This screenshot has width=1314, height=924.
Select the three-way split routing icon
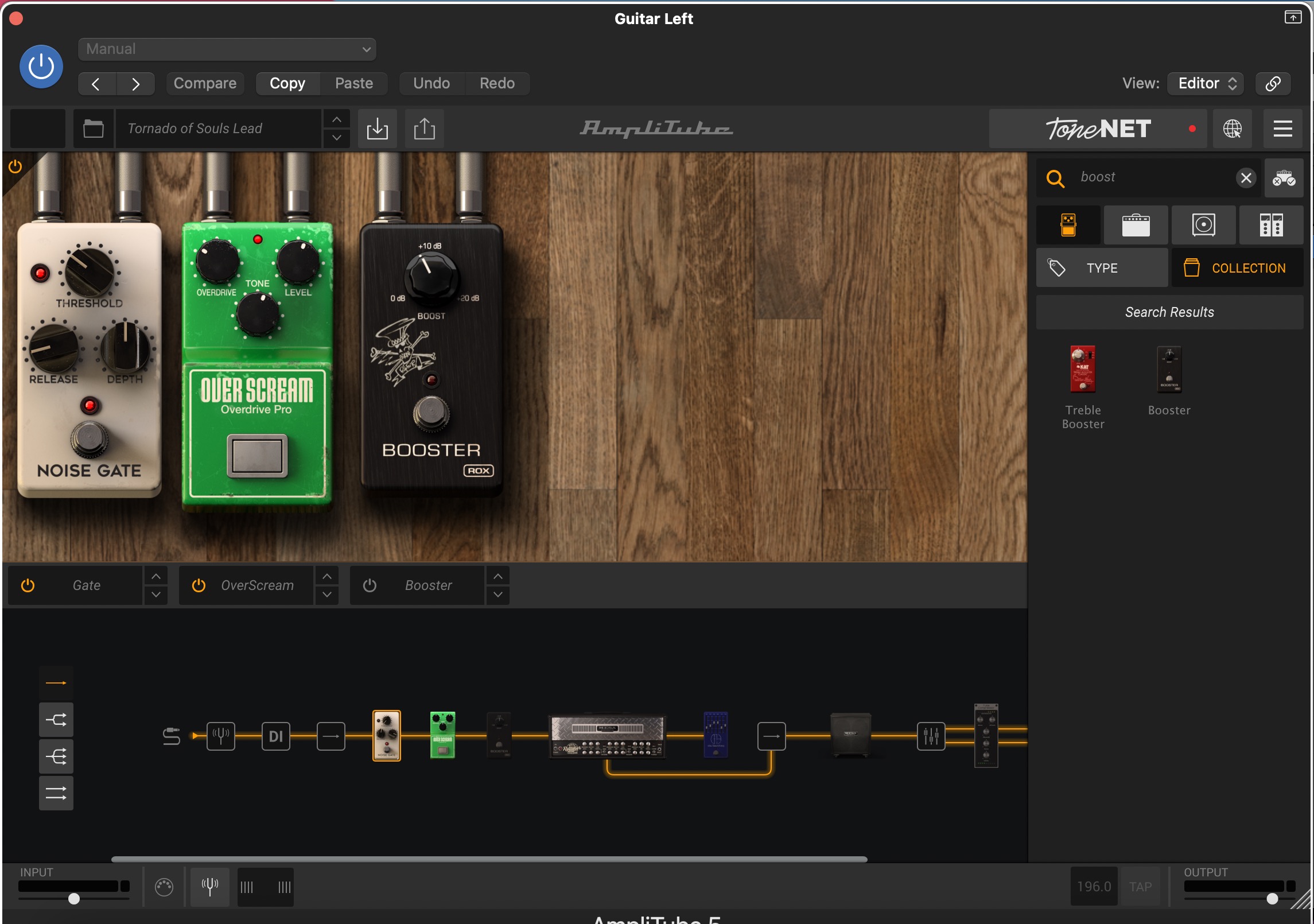click(x=56, y=756)
